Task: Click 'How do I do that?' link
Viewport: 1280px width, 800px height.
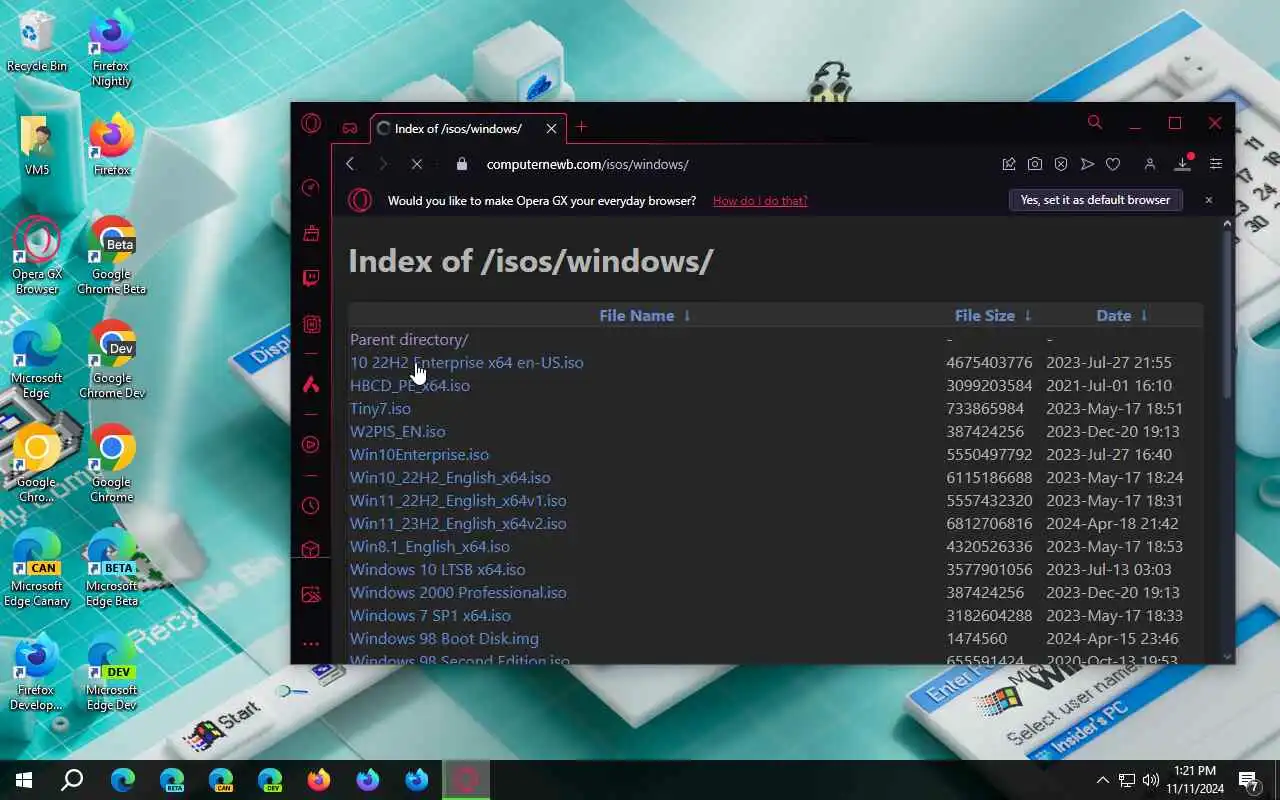Action: click(x=760, y=200)
